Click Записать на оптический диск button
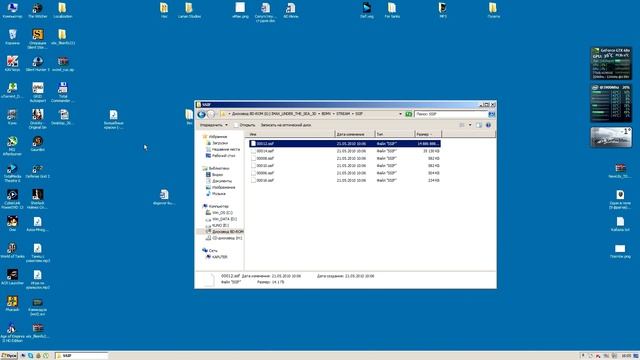This screenshot has height=360, width=640. point(286,125)
